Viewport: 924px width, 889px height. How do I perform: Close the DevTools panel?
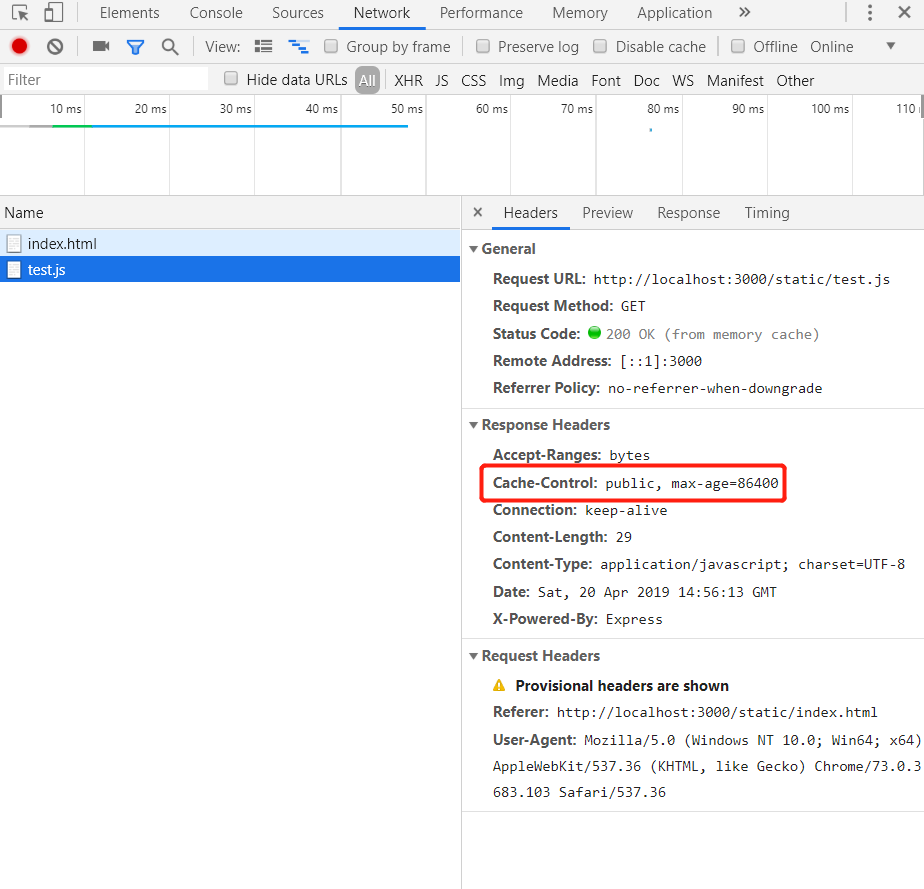point(905,12)
